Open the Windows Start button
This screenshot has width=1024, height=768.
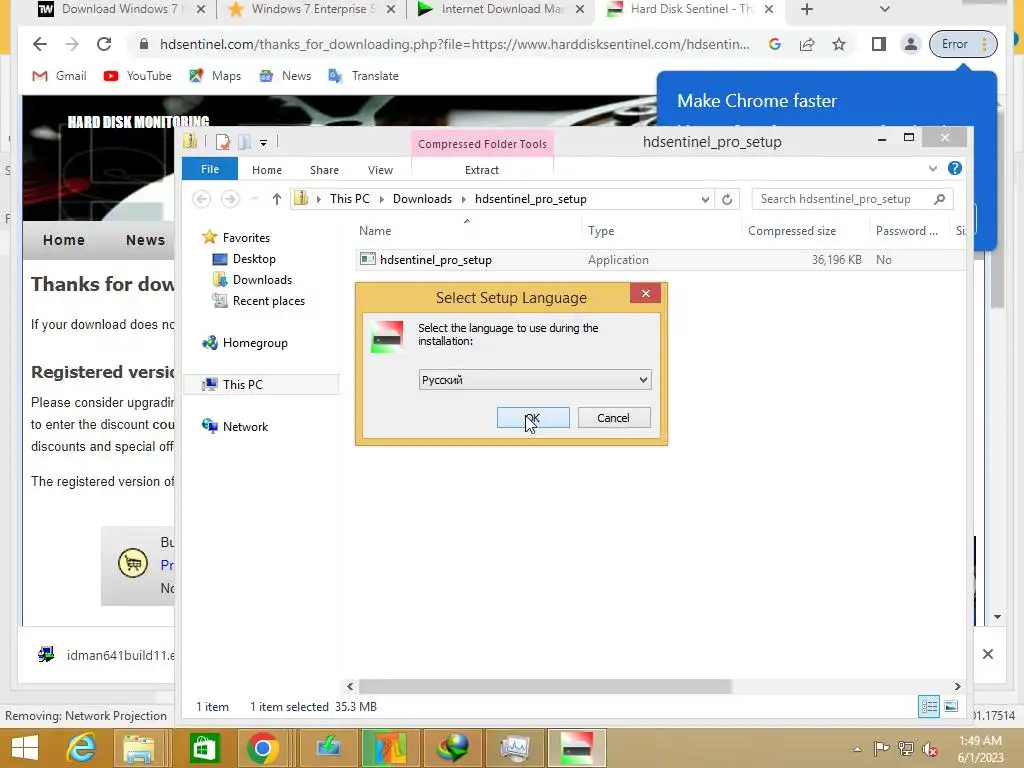tap(25, 748)
